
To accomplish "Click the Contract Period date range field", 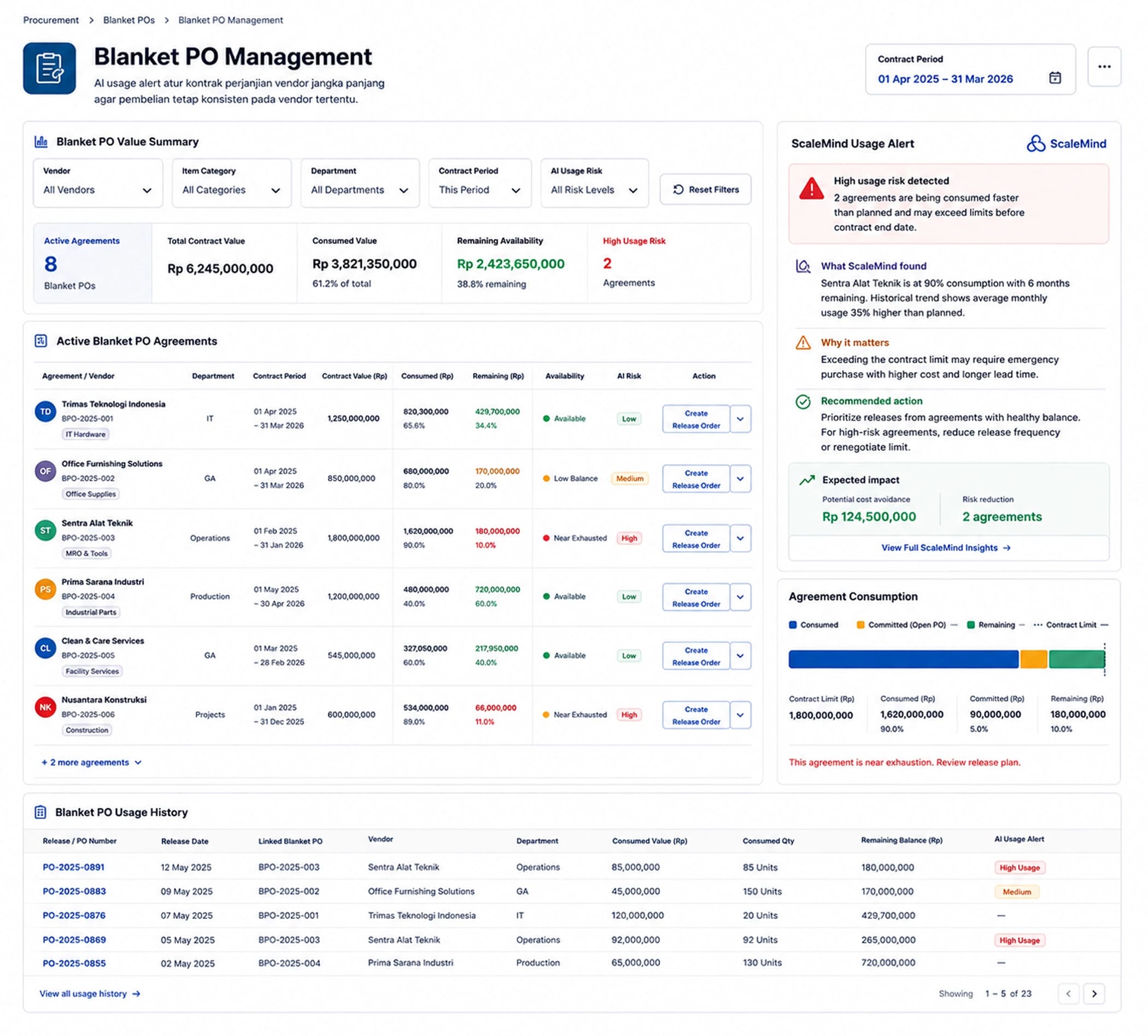I will (970, 69).
